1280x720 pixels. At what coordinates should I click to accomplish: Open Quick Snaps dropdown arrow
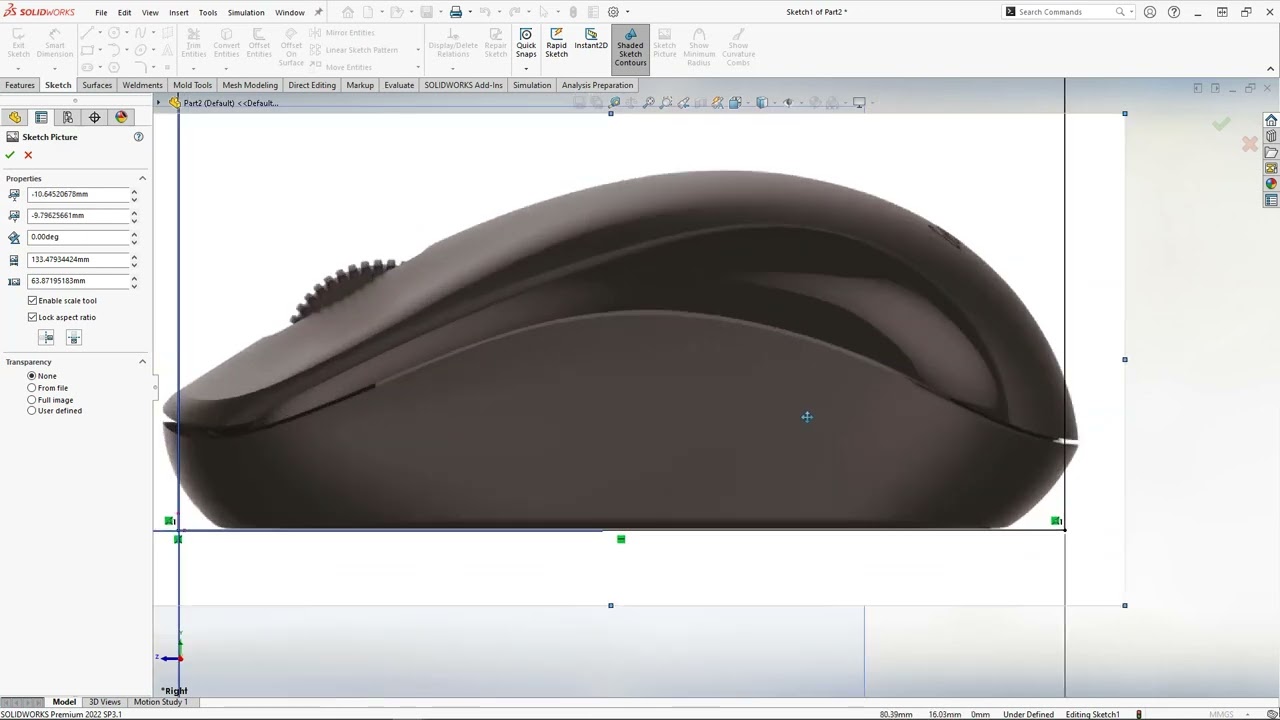pos(526,67)
